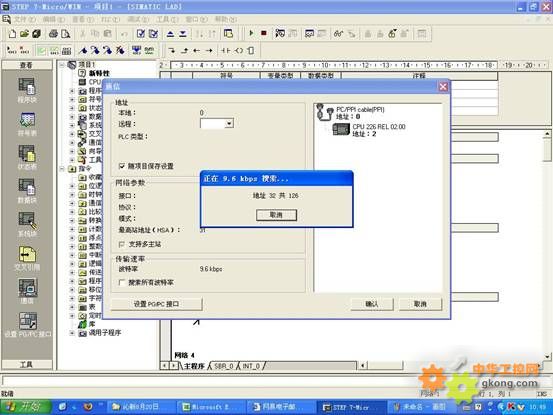
Task: Click the Undo toolbar icon
Action: pyautogui.click(x=124, y=34)
